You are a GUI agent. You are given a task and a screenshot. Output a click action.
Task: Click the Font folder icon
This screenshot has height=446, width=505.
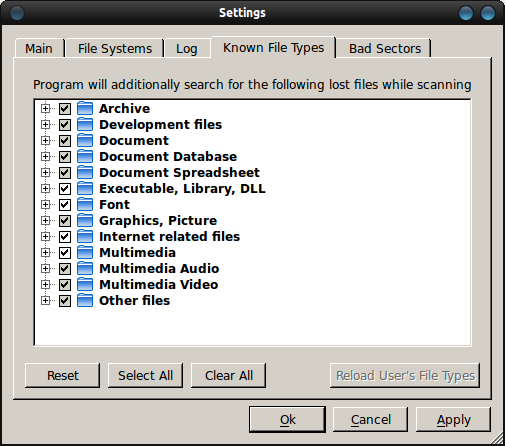[x=85, y=204]
